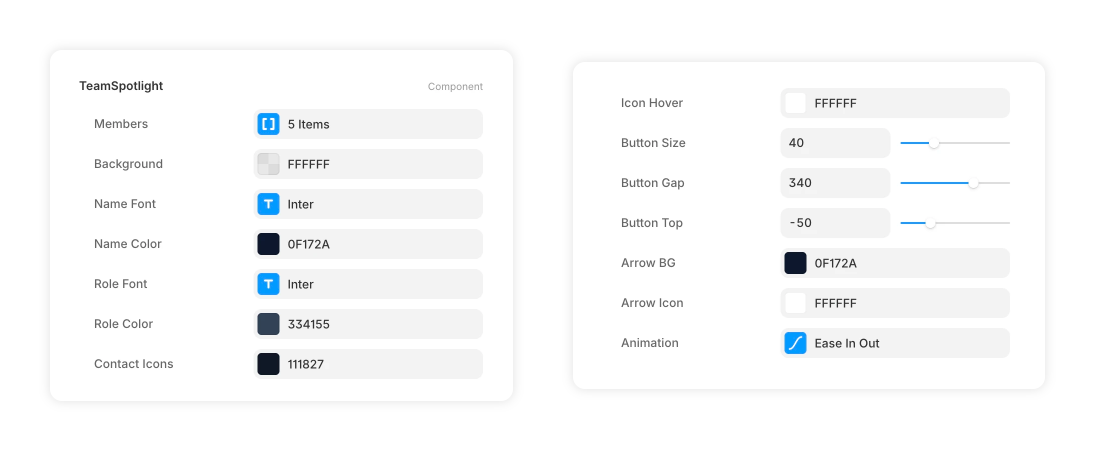This screenshot has height=451, width=1095.
Task: Open the Arrow BG color swatch
Action: click(x=795, y=263)
